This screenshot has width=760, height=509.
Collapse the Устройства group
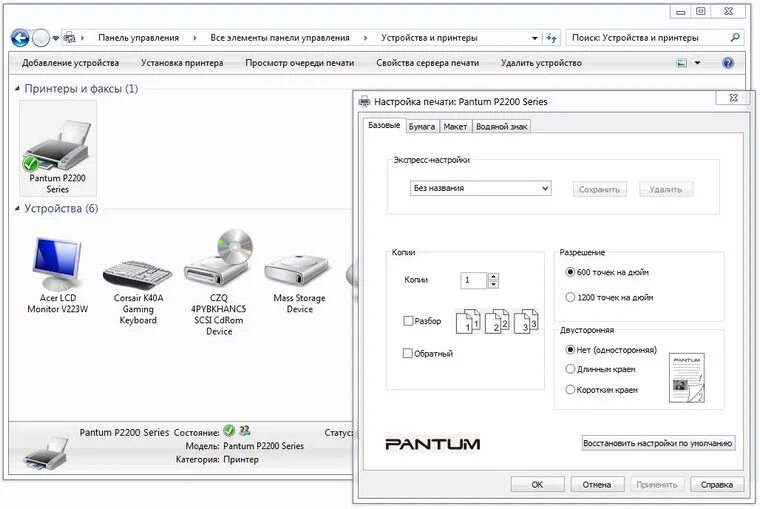[17, 208]
